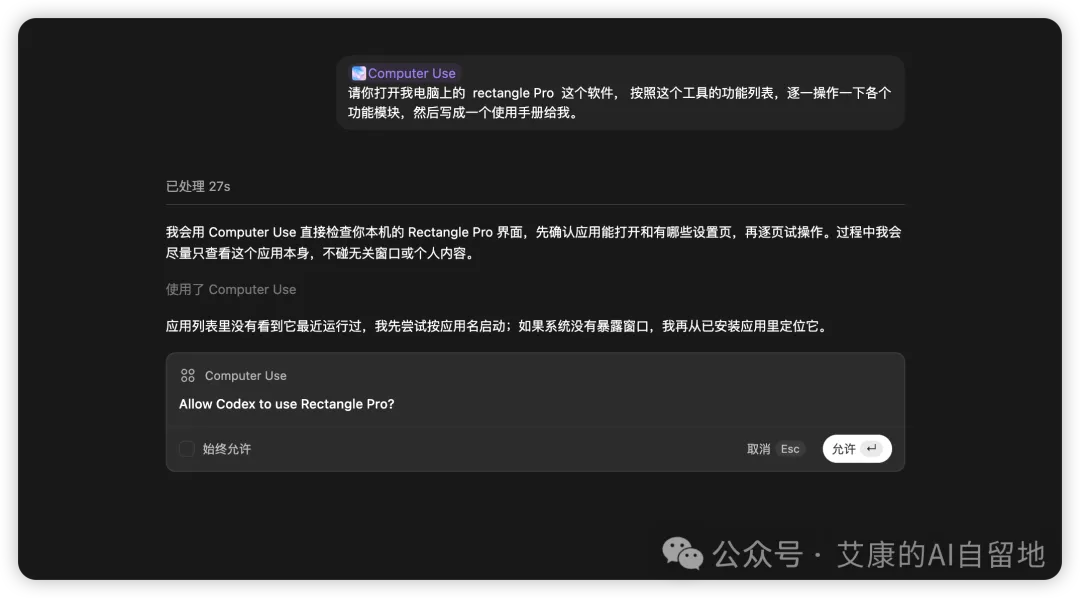Expand the 已处理 27s processing details
Image resolution: width=1080 pixels, height=598 pixels.
pos(198,186)
